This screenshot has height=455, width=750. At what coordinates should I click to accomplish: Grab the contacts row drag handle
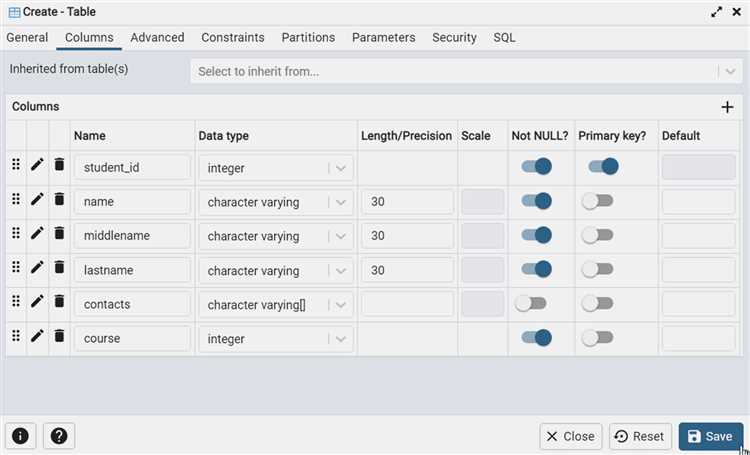(16, 301)
